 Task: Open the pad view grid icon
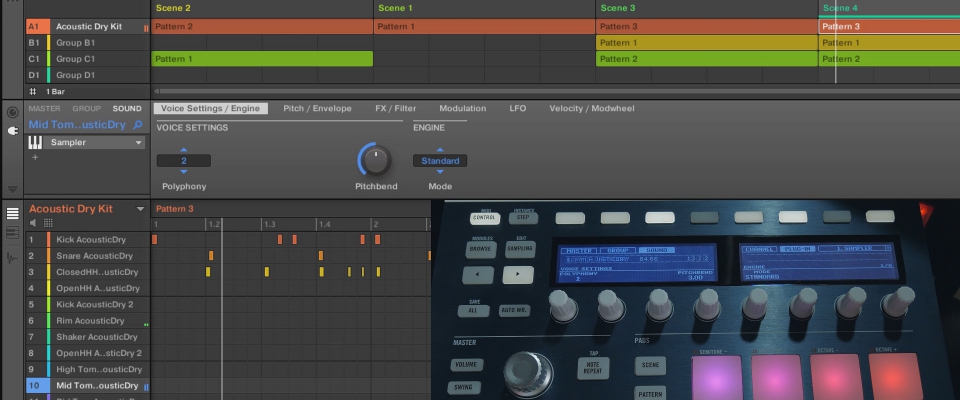(x=48, y=222)
